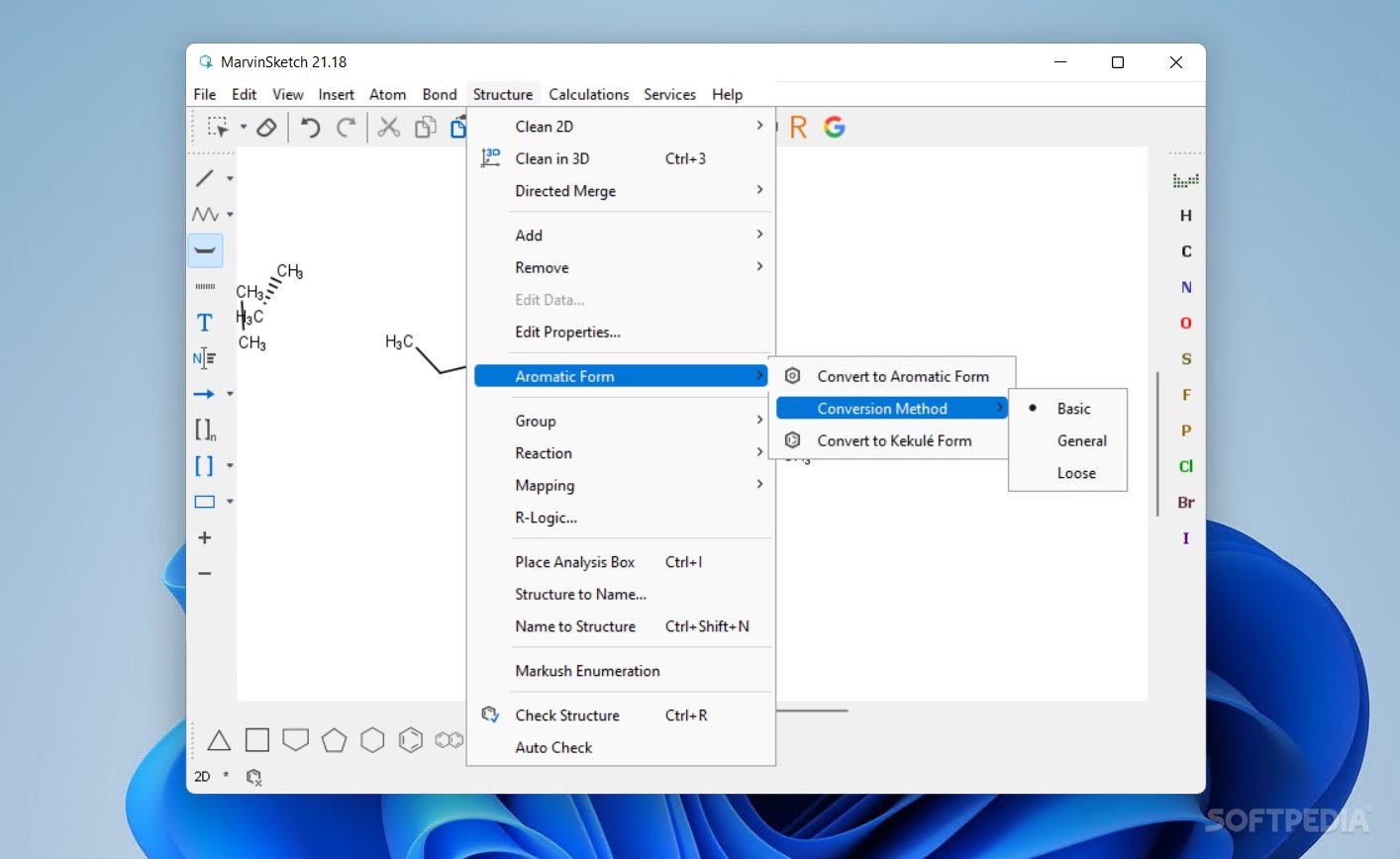Select the hashed bond tool
The image size is (1400, 859).
205,286
